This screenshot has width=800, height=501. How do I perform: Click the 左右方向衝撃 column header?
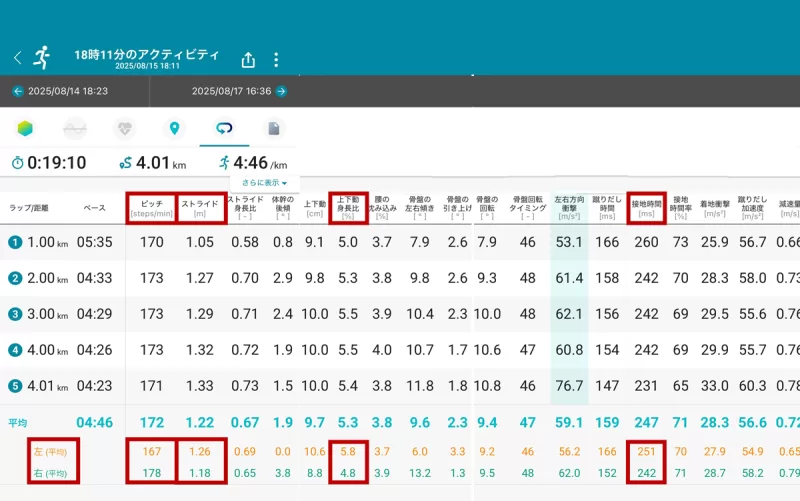tap(569, 208)
